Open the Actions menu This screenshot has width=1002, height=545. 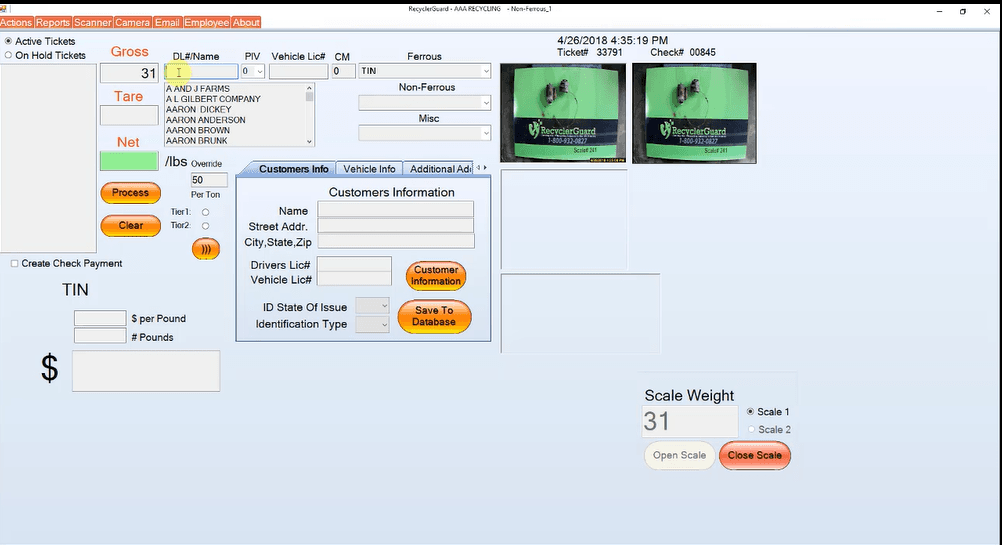[16, 22]
